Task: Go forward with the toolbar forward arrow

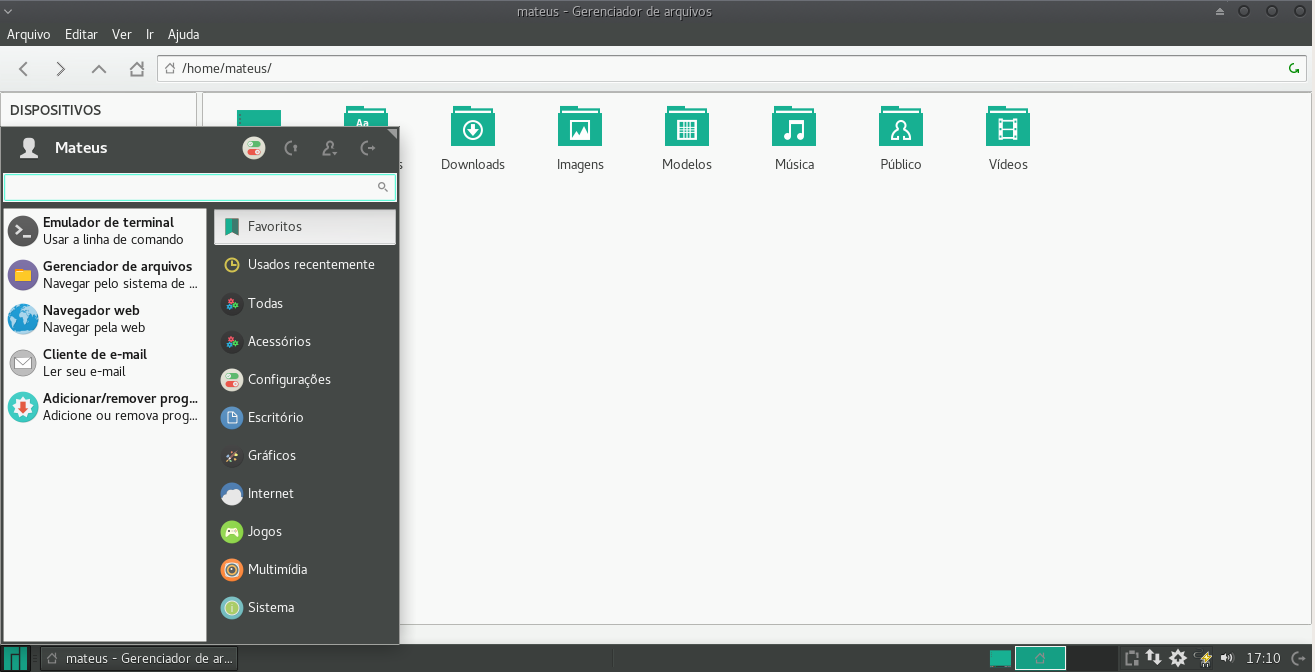Action: [61, 69]
